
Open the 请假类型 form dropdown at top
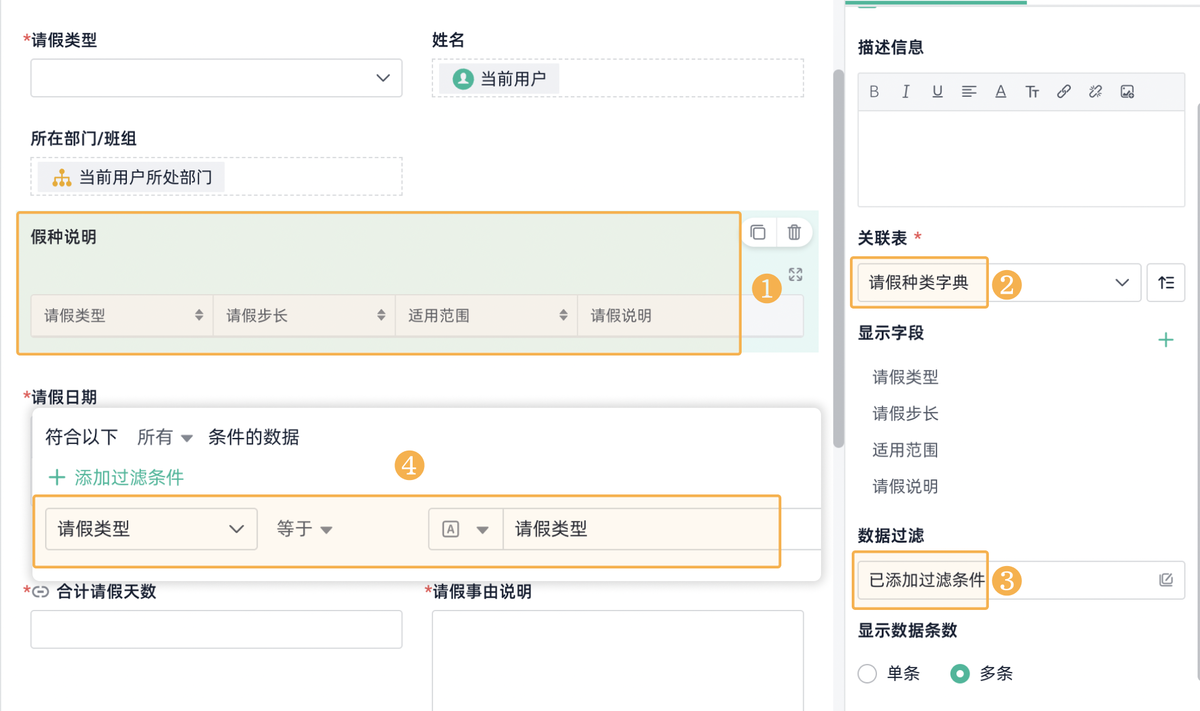pos(216,78)
